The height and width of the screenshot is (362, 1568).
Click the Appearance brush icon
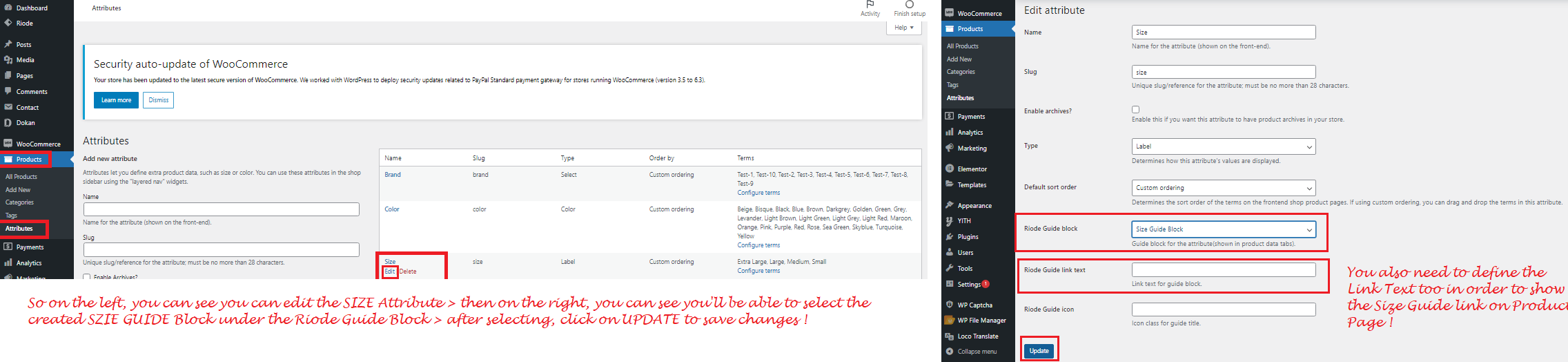tap(950, 205)
